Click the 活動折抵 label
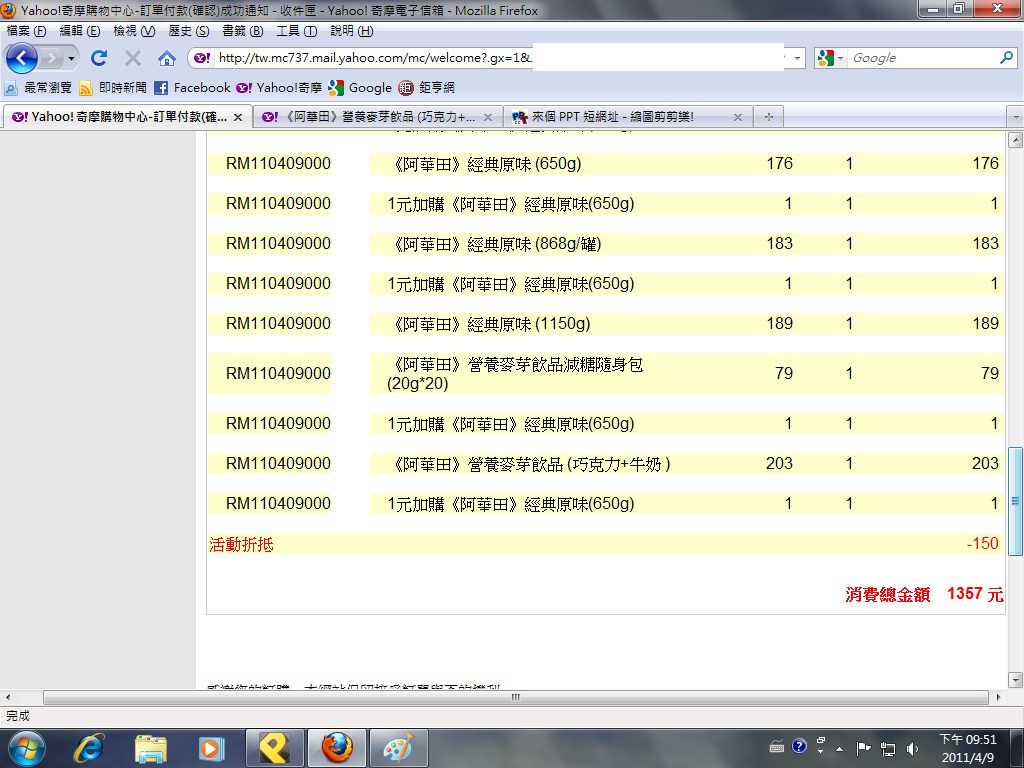 click(x=242, y=544)
